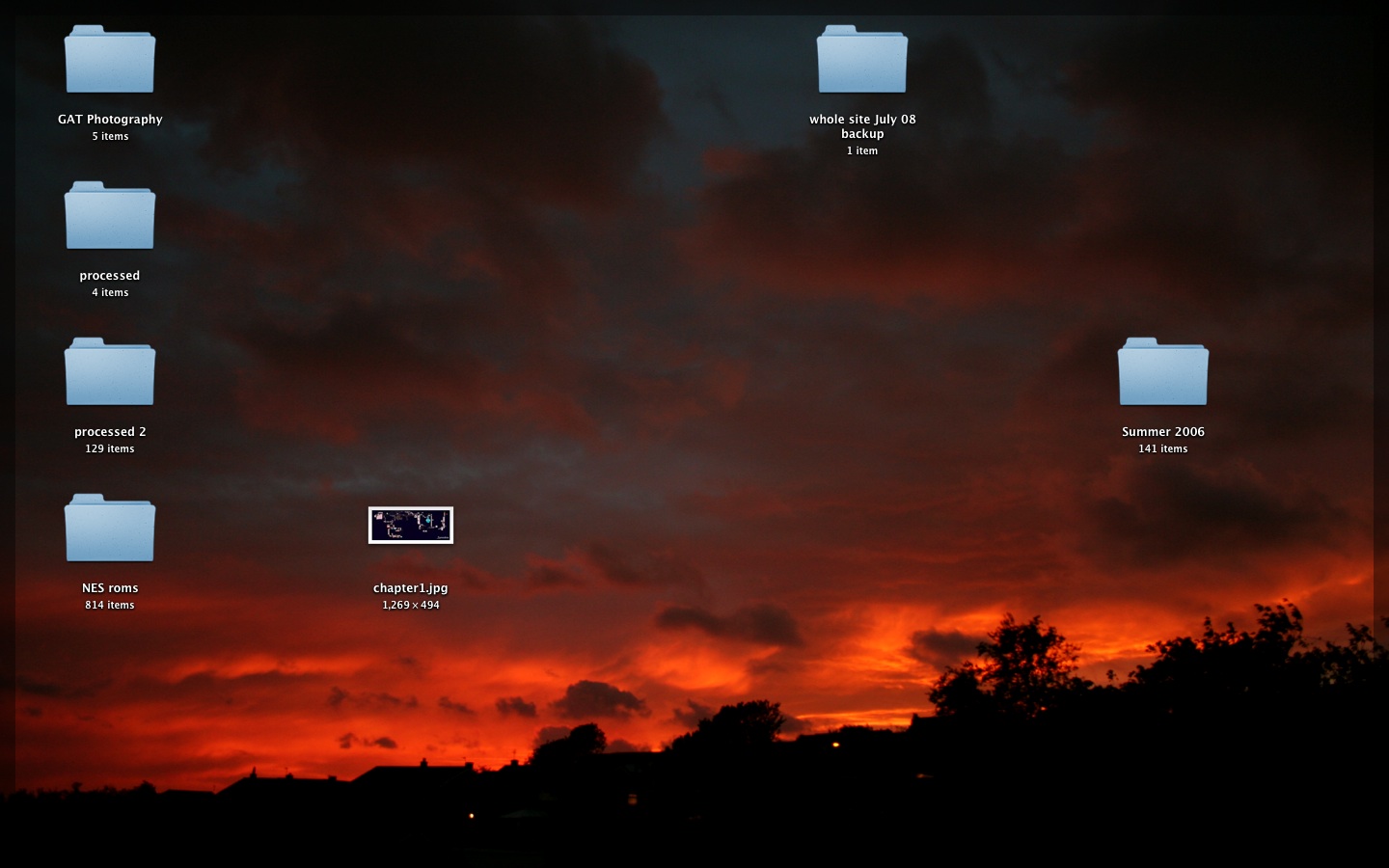
Task: Select the processed 2 folder icon
Action: [x=109, y=372]
